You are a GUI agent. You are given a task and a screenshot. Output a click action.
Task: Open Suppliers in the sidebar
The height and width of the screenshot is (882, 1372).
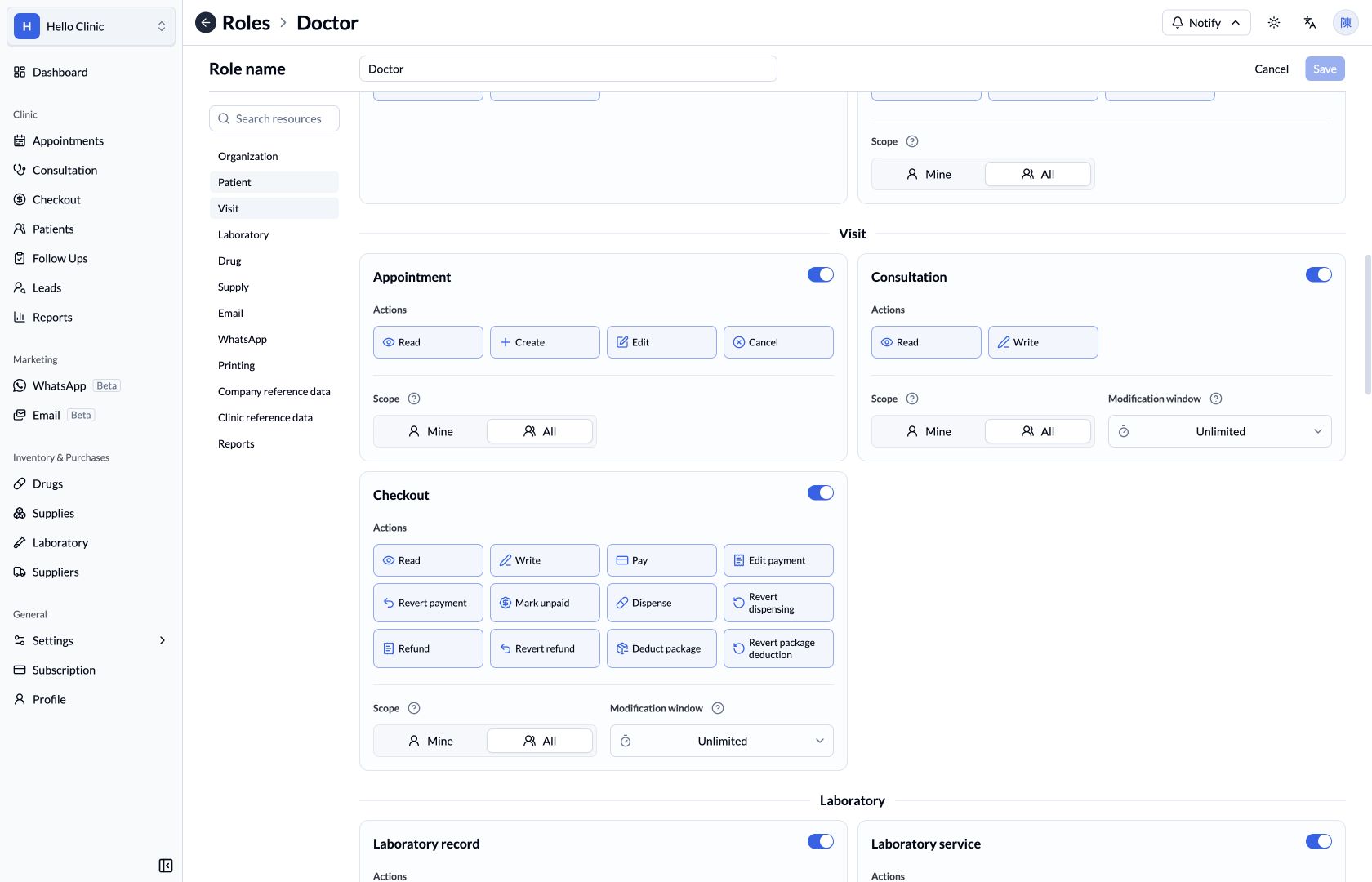(91, 572)
